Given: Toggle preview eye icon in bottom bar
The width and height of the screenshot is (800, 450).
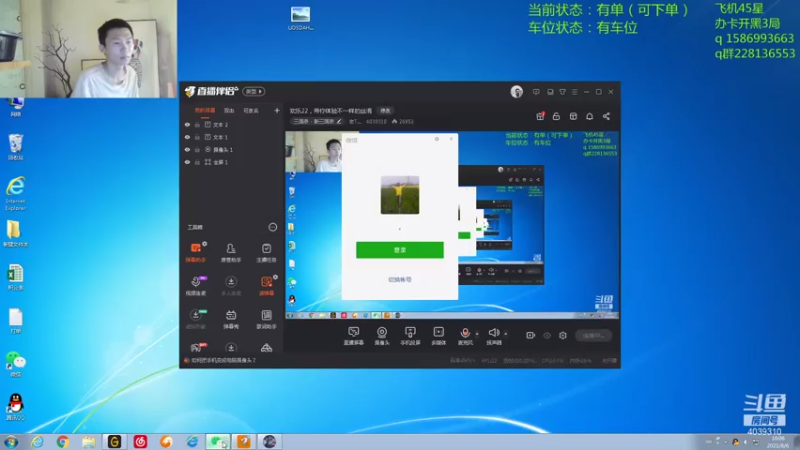Looking at the screenshot, I should point(547,335).
